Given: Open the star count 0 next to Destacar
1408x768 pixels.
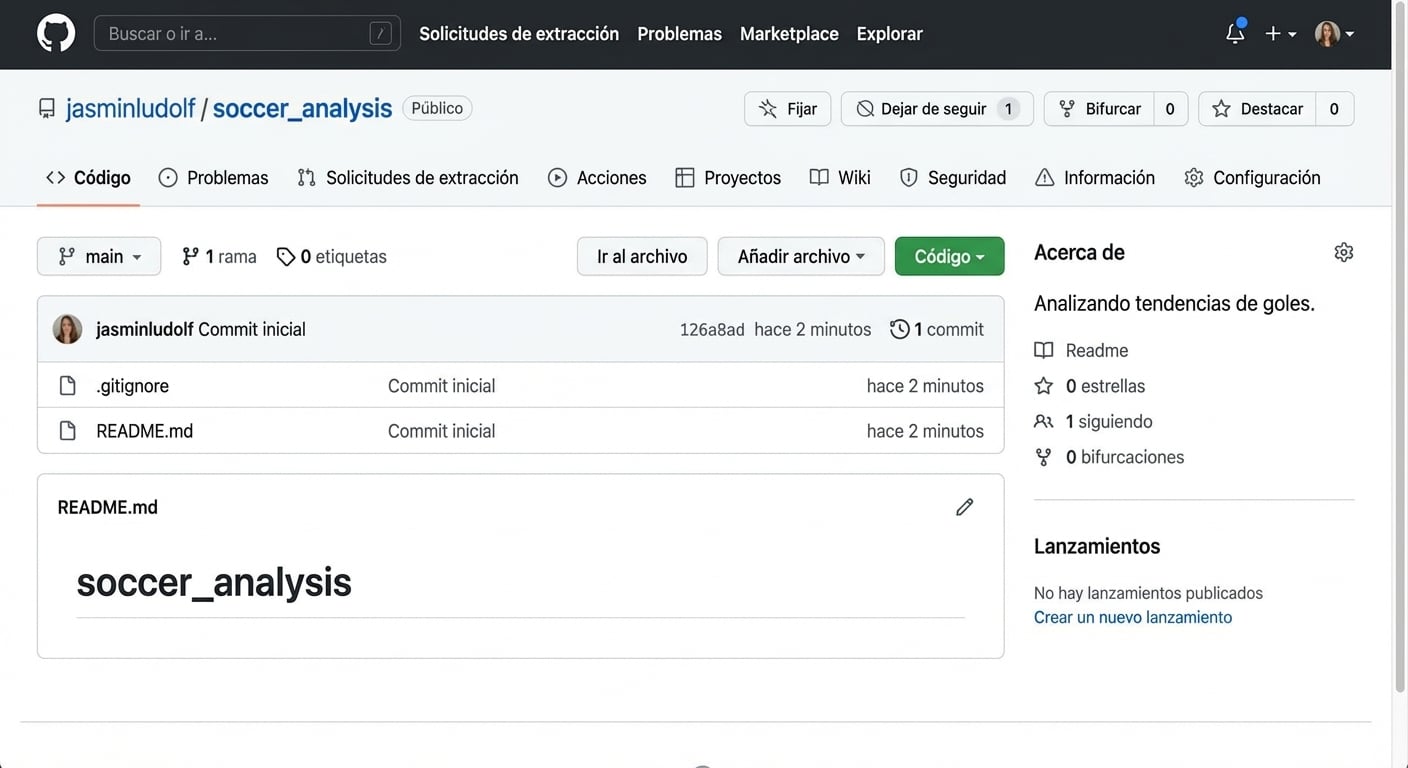Looking at the screenshot, I should click(x=1334, y=109).
